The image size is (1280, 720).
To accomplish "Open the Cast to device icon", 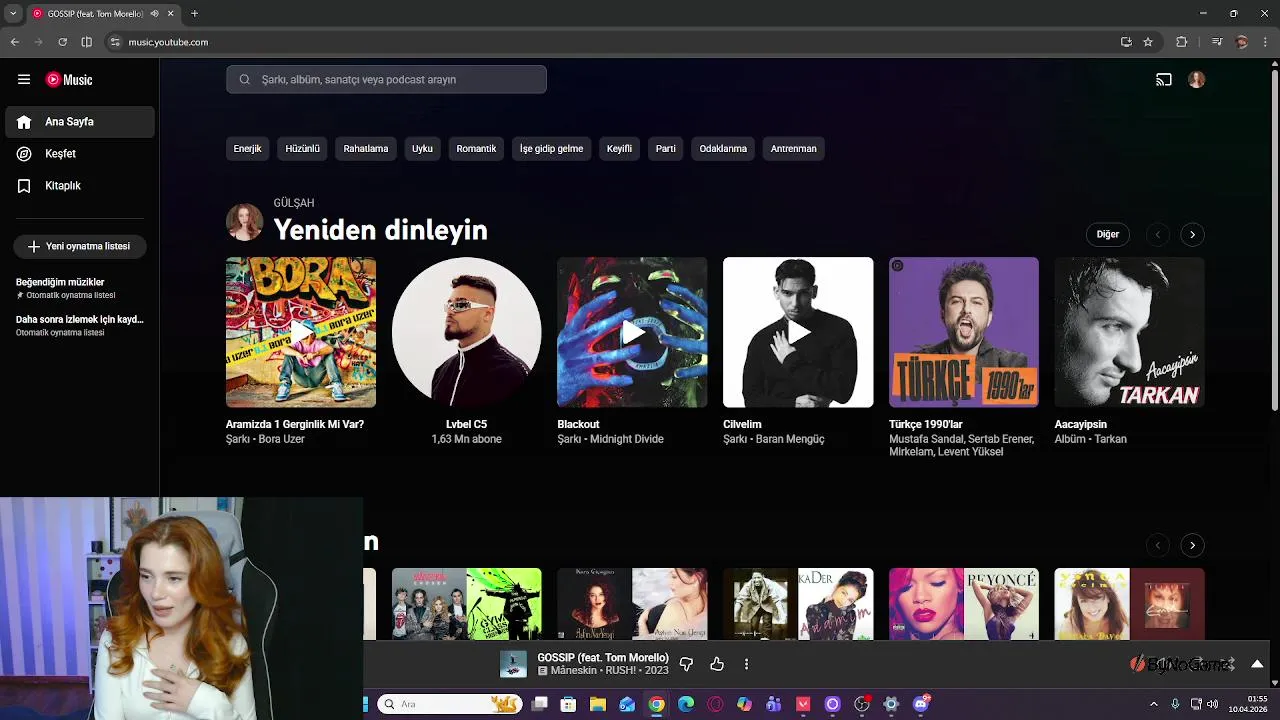I will point(1164,80).
